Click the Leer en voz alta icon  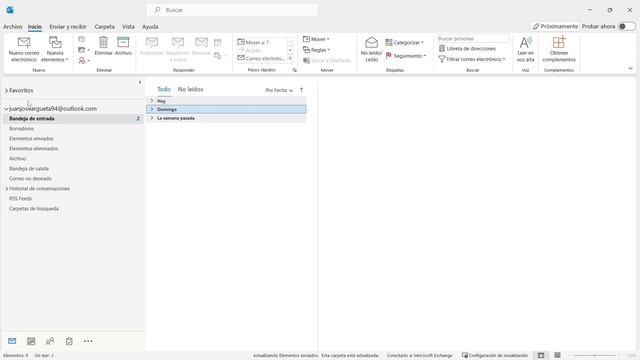(525, 42)
